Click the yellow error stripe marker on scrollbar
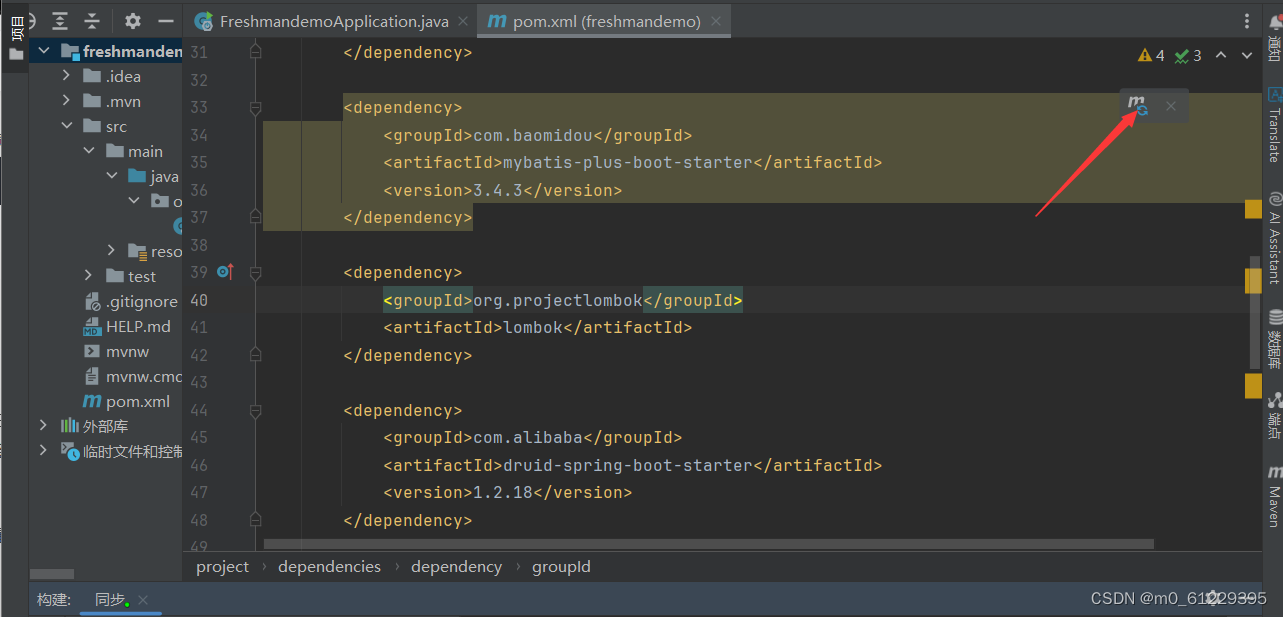Viewport: 1283px width, 617px height. [1253, 208]
